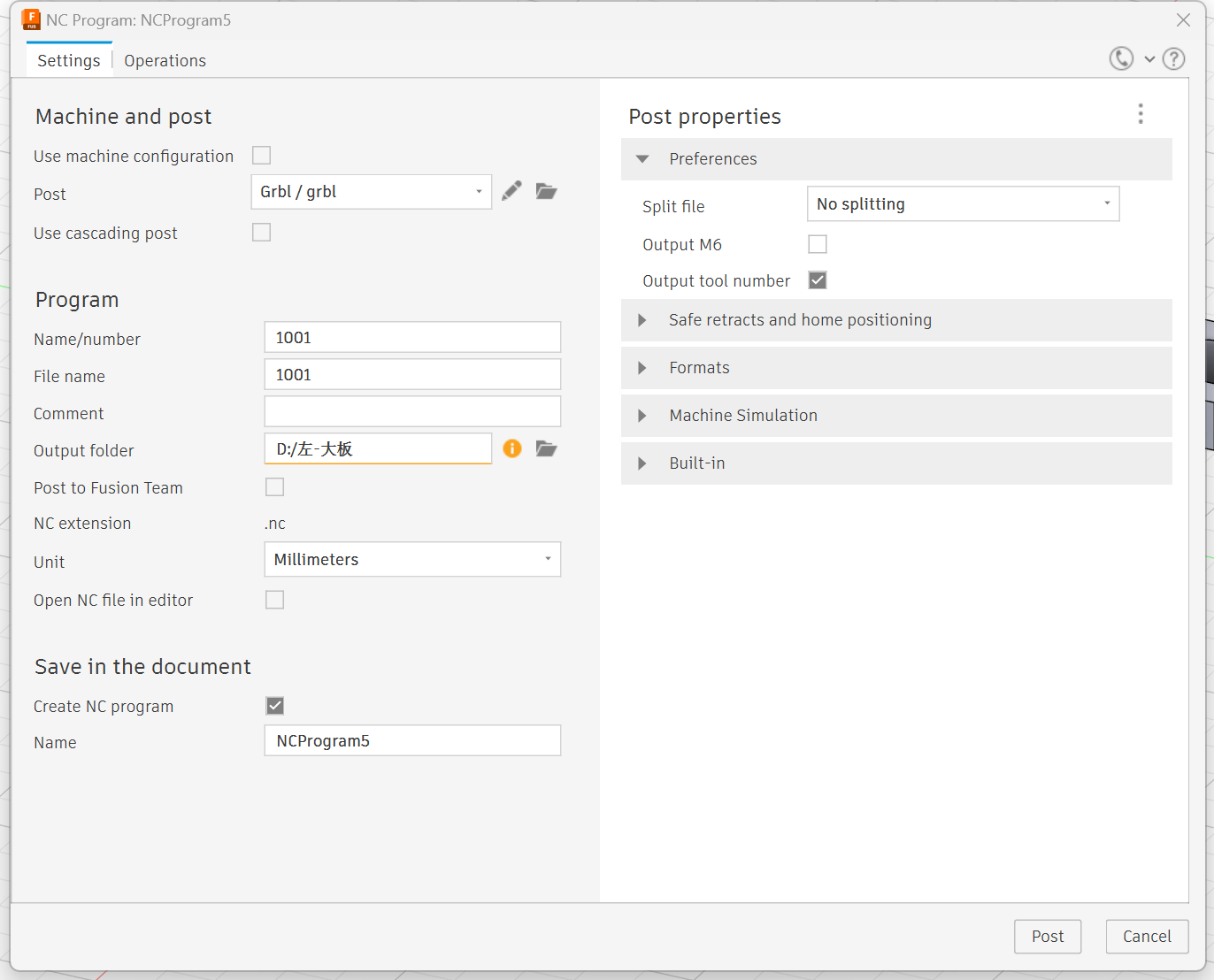Click the Name/number field with 1001
The image size is (1214, 980).
412,338
